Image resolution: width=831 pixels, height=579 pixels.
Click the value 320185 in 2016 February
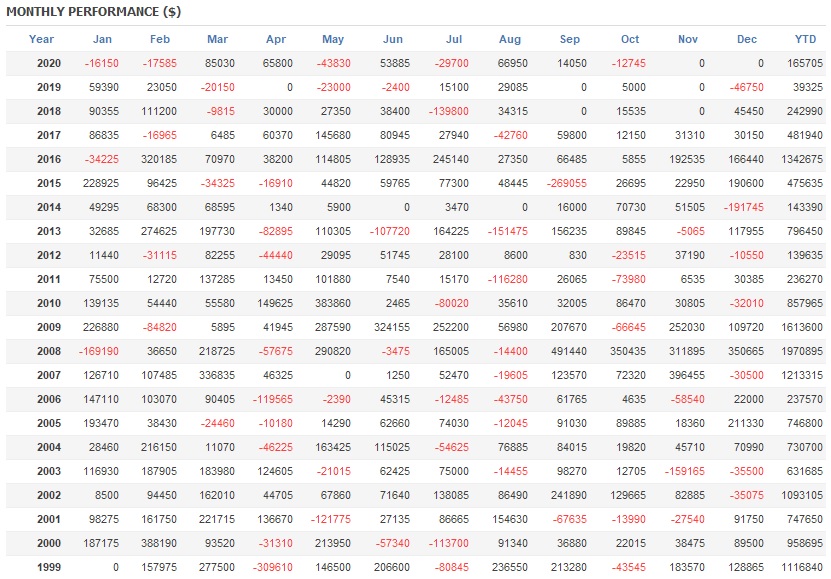click(159, 159)
